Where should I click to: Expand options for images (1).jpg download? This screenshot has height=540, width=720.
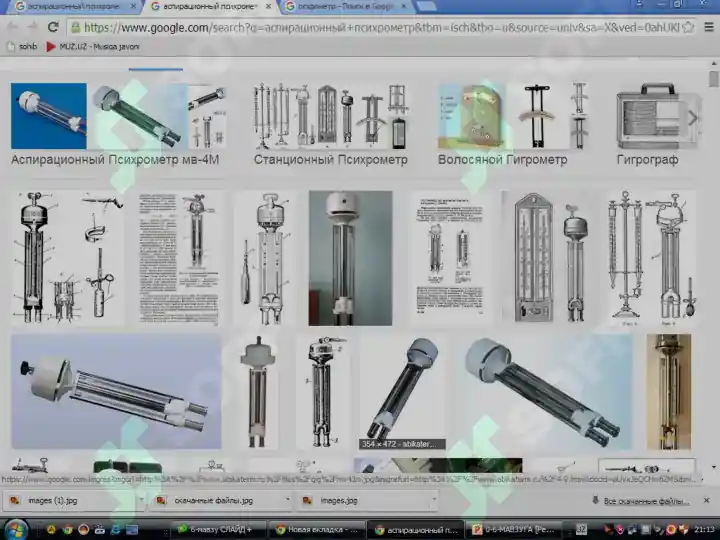pos(141,500)
